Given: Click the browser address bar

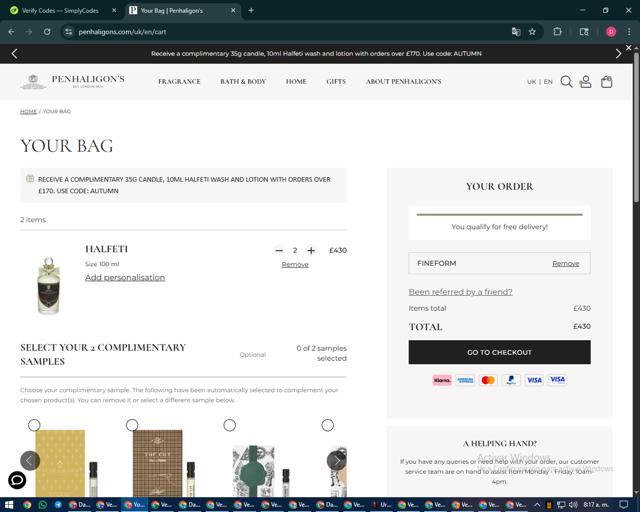Looking at the screenshot, I should tap(286, 31).
